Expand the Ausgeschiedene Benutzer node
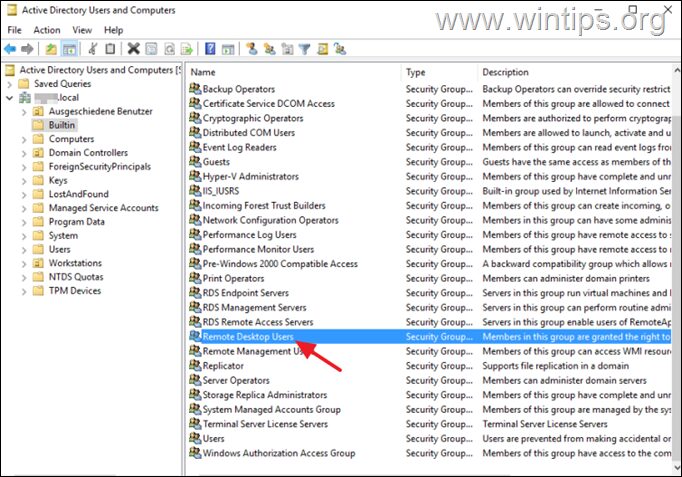 [x=24, y=112]
